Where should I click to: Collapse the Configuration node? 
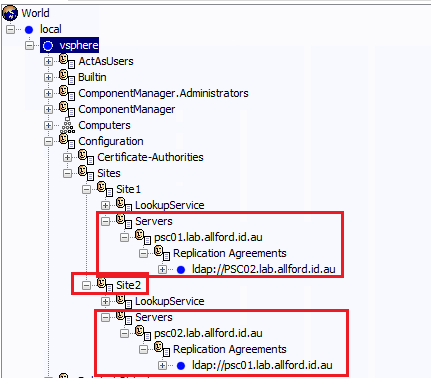point(48,141)
